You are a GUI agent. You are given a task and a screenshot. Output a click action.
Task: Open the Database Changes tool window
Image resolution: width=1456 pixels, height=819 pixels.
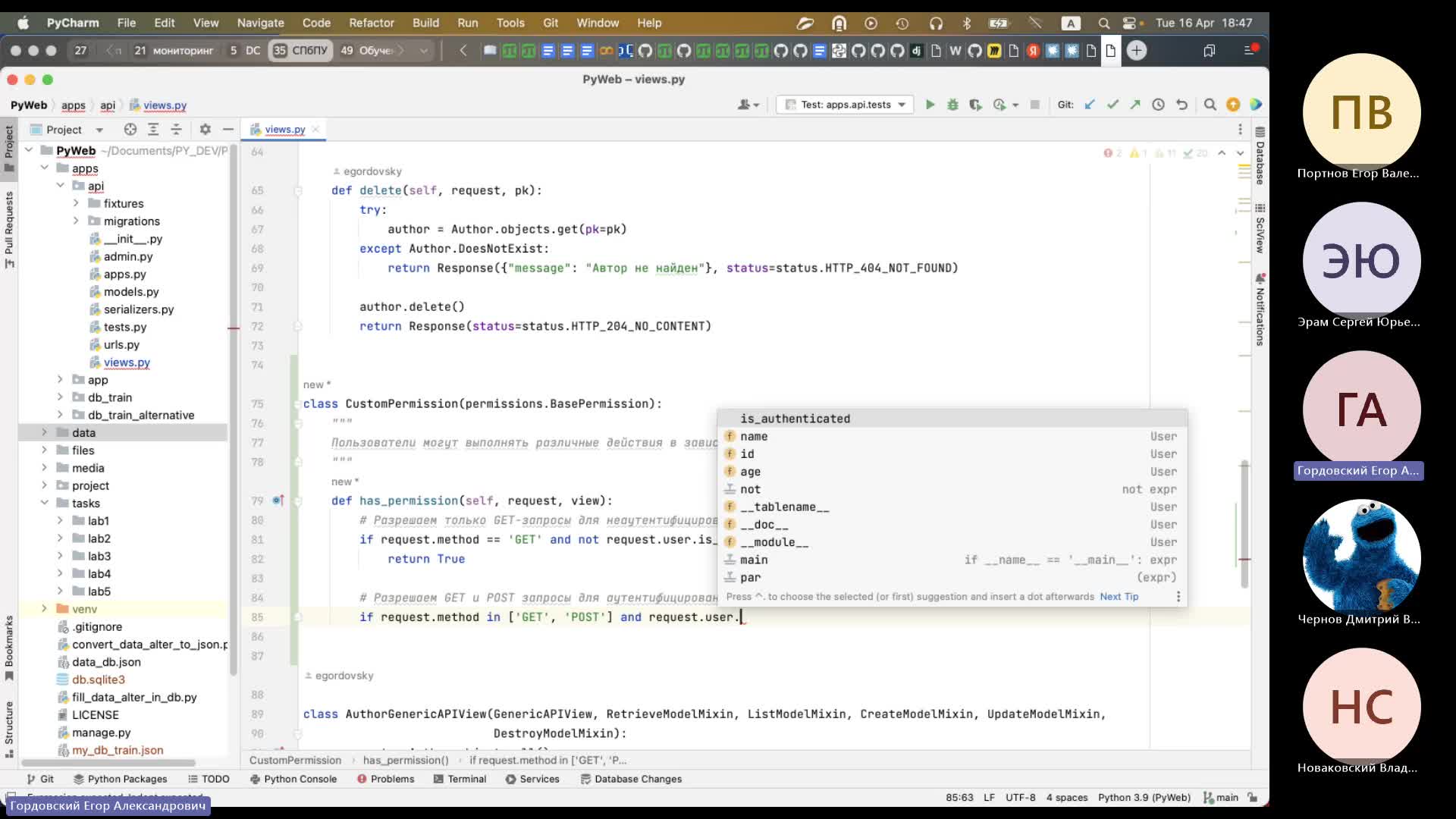pos(631,779)
